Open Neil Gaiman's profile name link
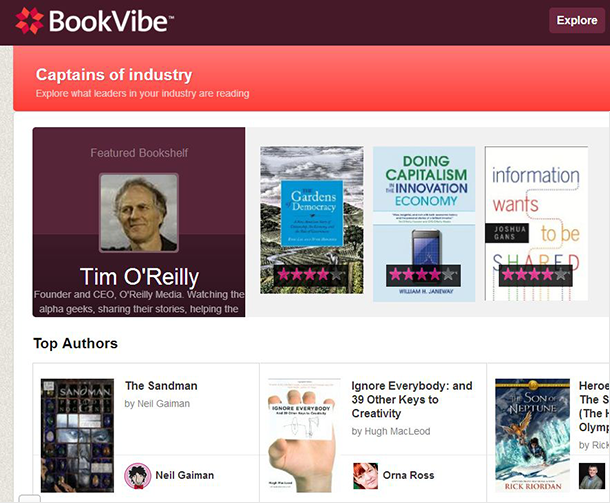This screenshot has width=610, height=503. (x=185, y=475)
